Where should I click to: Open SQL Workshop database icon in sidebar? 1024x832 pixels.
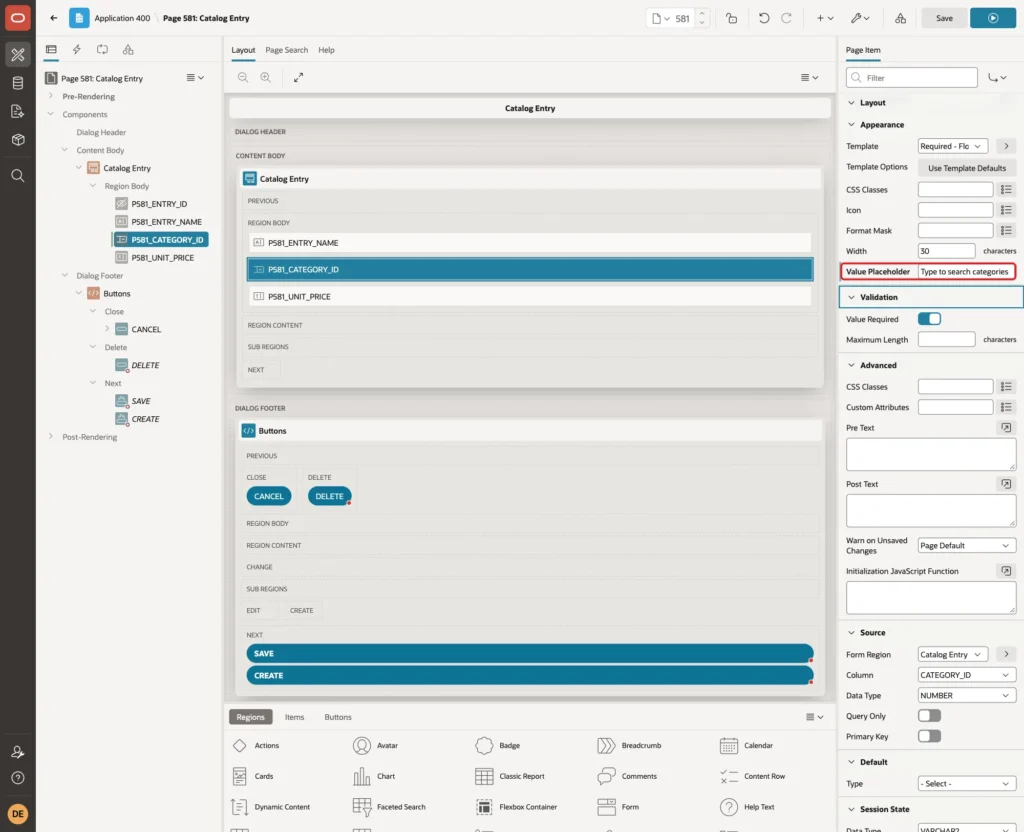pos(18,83)
